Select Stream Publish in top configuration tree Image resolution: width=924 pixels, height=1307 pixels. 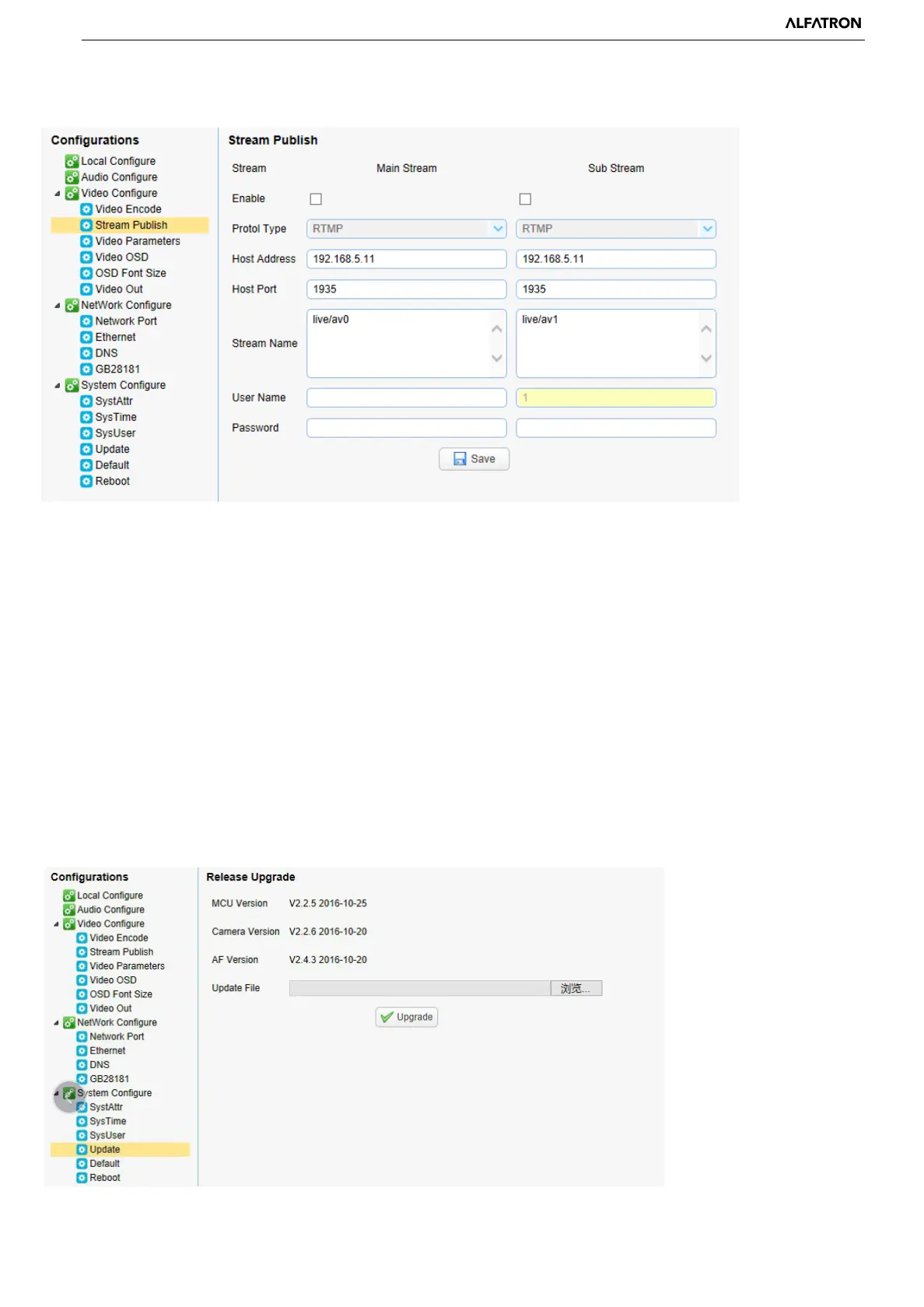point(131,226)
